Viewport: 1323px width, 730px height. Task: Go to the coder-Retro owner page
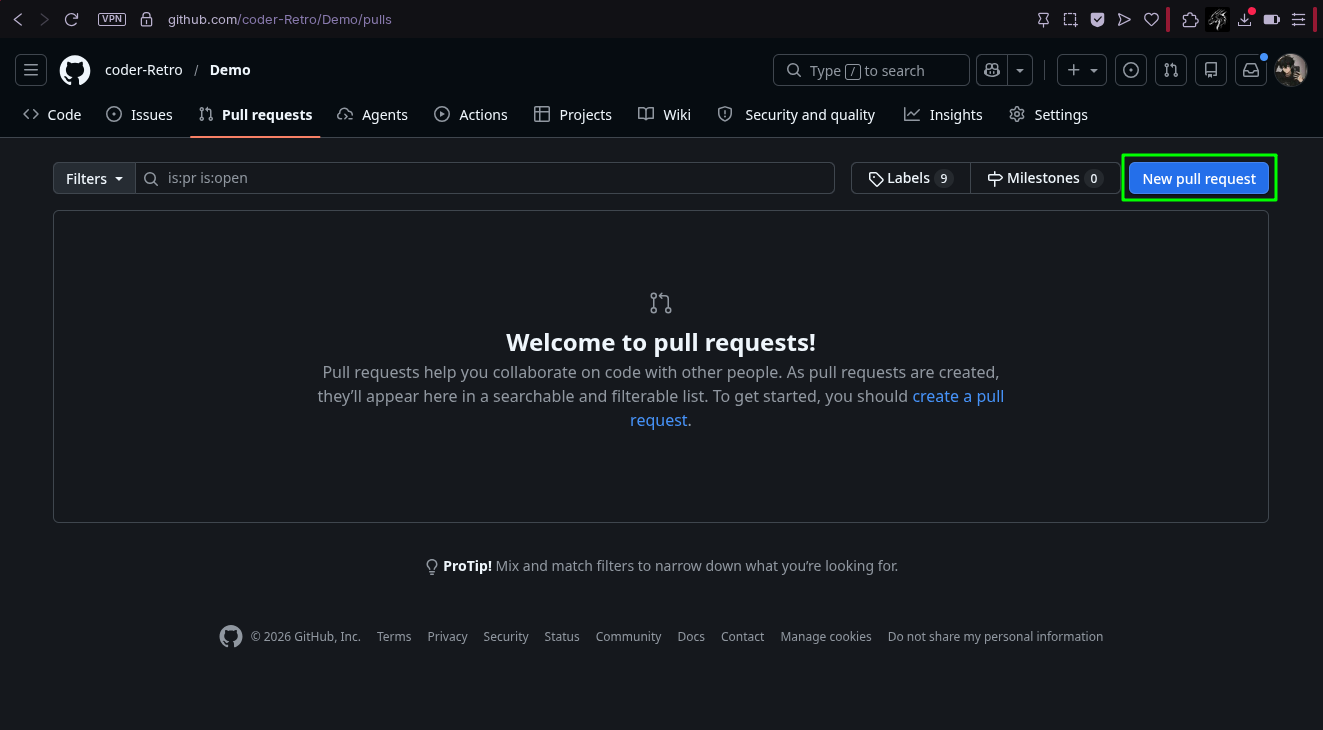tap(144, 70)
